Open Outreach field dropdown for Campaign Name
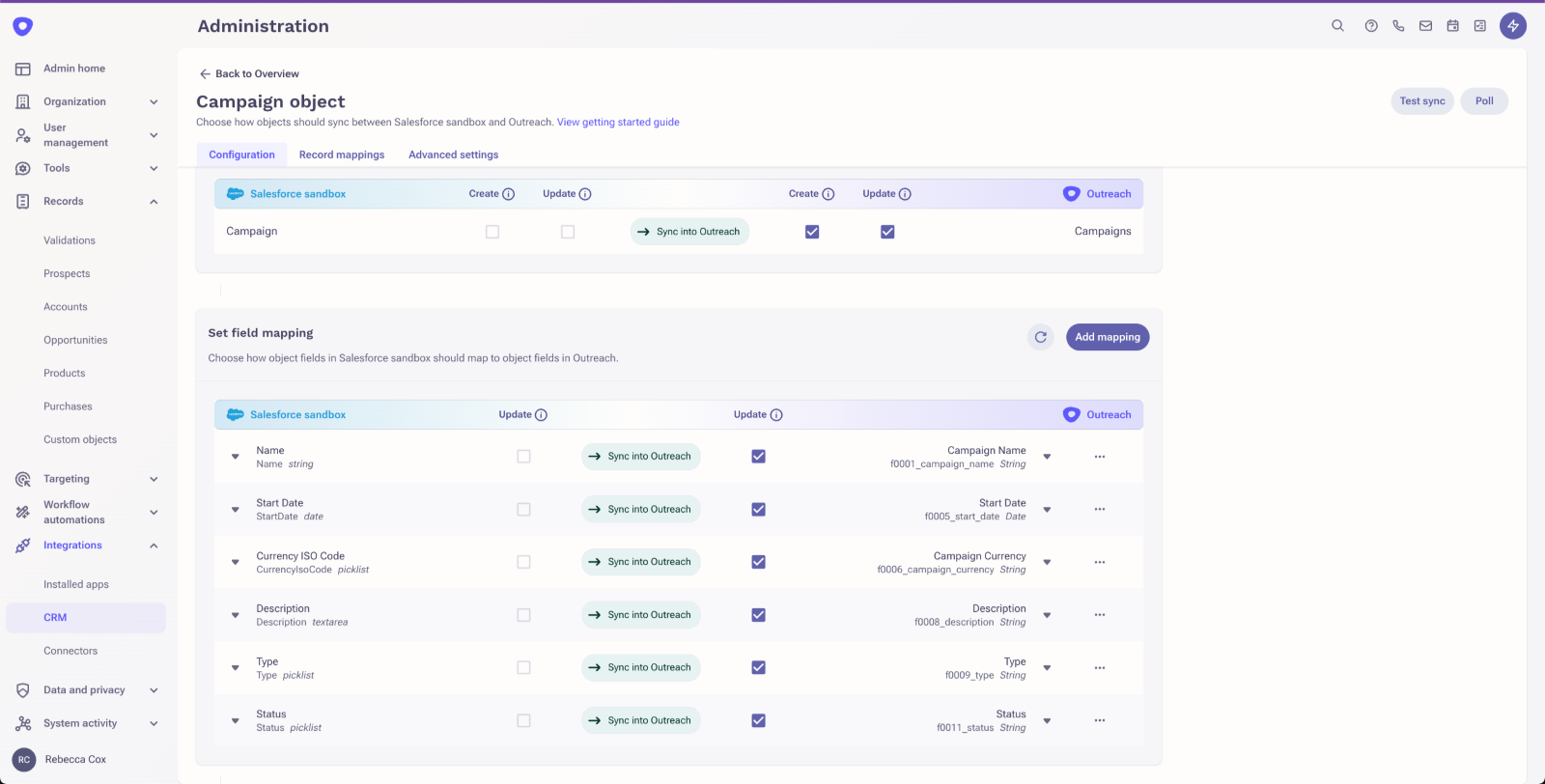This screenshot has height=784, width=1545. click(1047, 457)
